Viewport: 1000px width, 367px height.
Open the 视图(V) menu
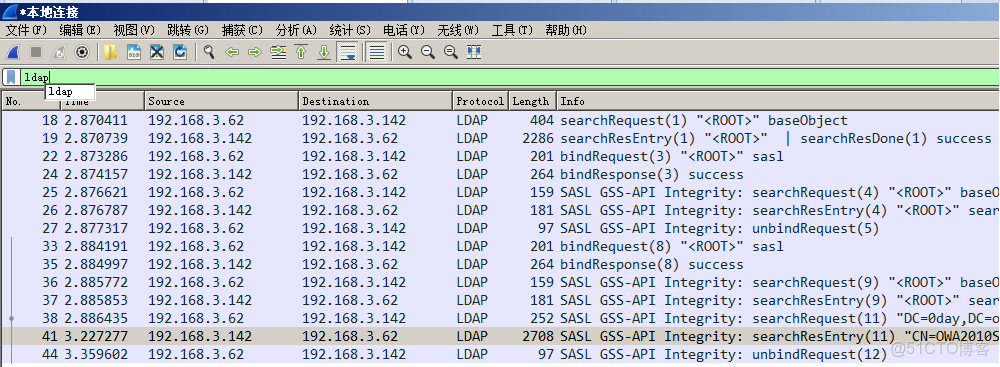coord(134,30)
